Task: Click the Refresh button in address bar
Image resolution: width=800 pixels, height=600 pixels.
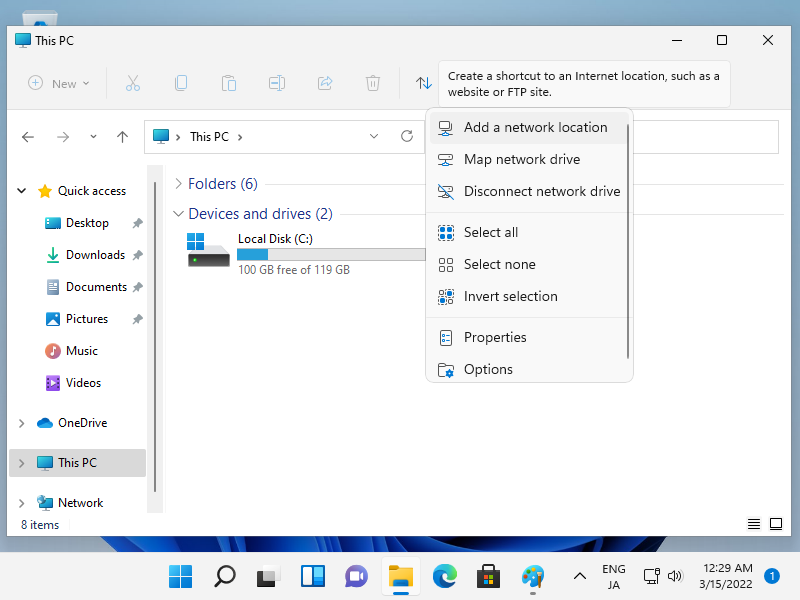Action: point(407,137)
